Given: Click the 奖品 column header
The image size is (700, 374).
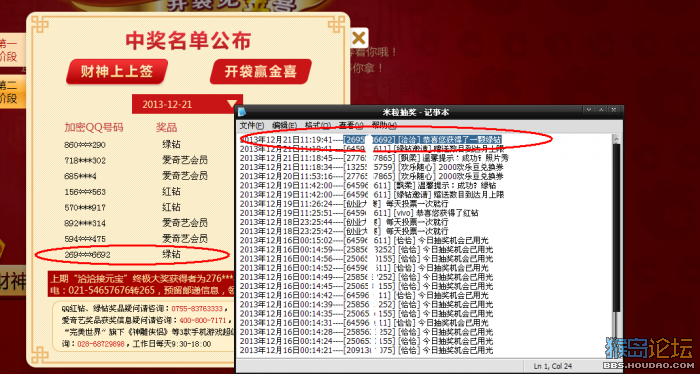Looking at the screenshot, I should tap(166, 128).
